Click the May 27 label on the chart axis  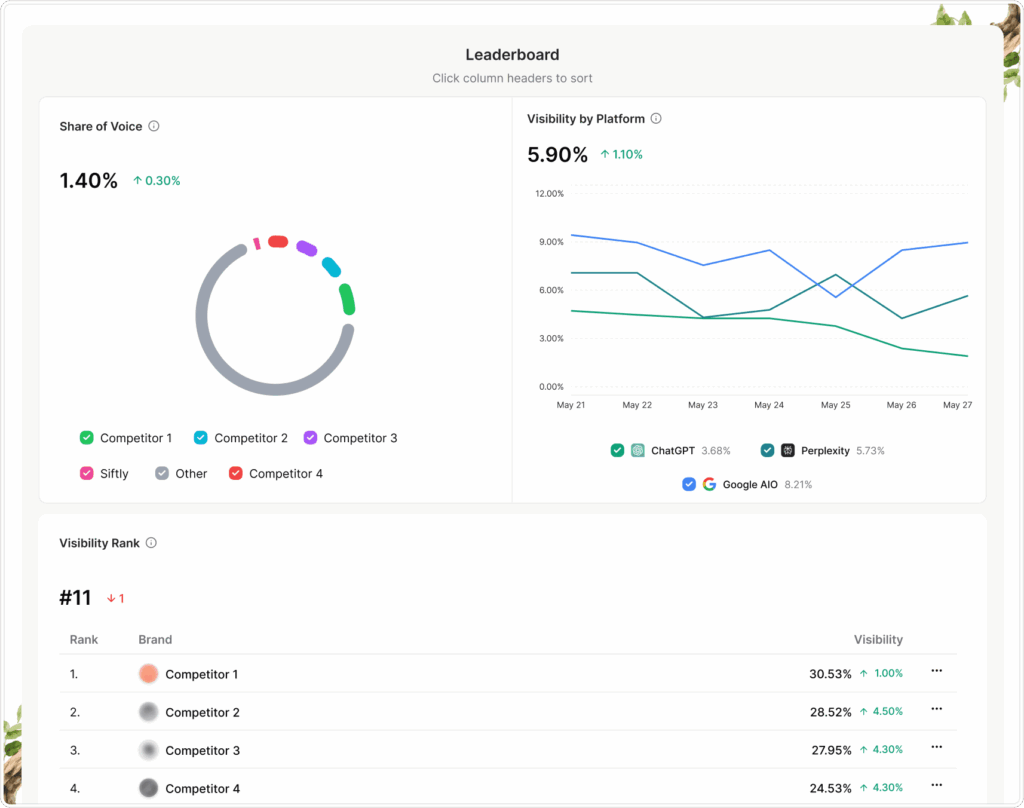957,405
